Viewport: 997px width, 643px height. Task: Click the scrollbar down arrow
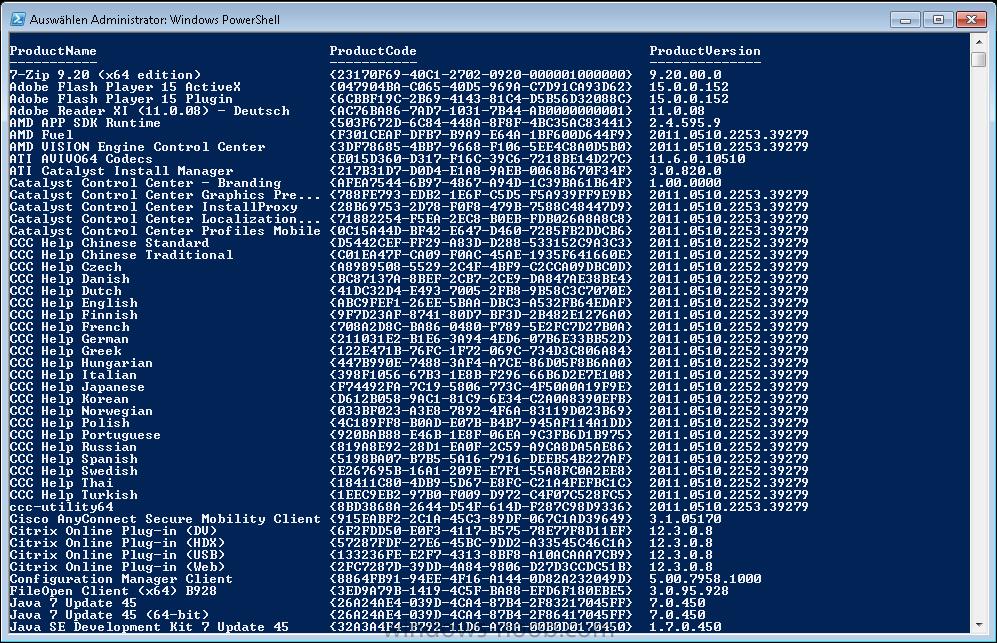click(x=979, y=625)
